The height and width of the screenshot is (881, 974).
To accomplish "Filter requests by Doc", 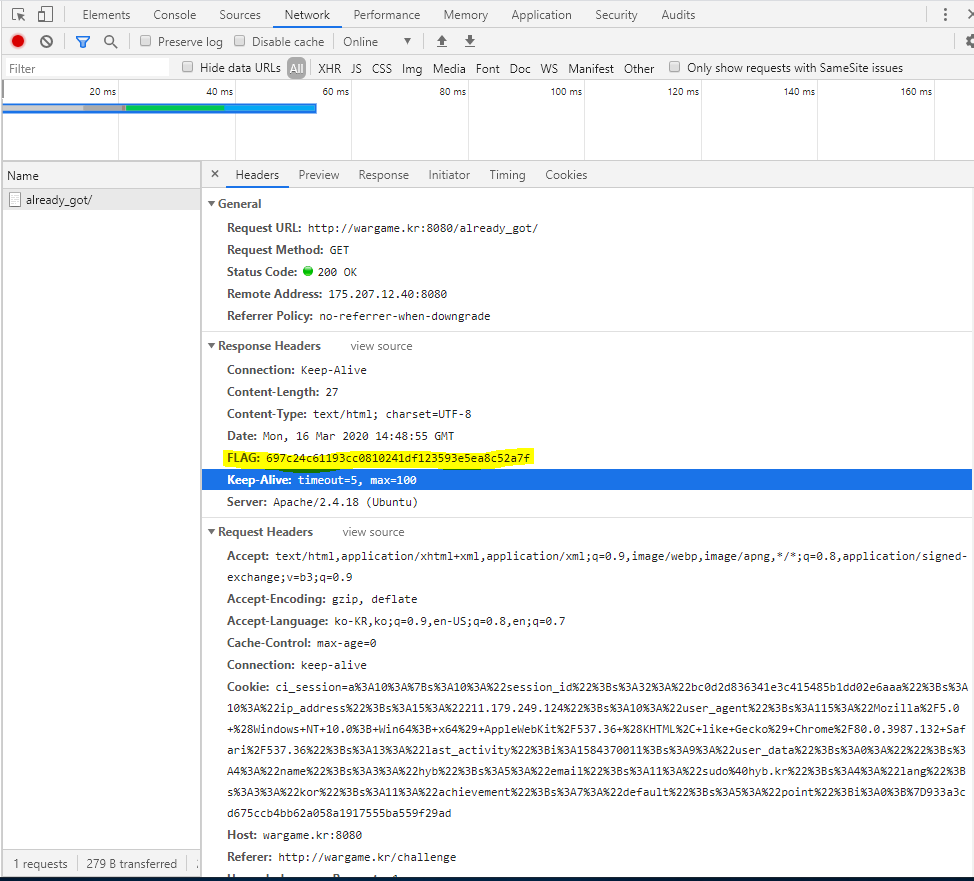I will point(520,68).
